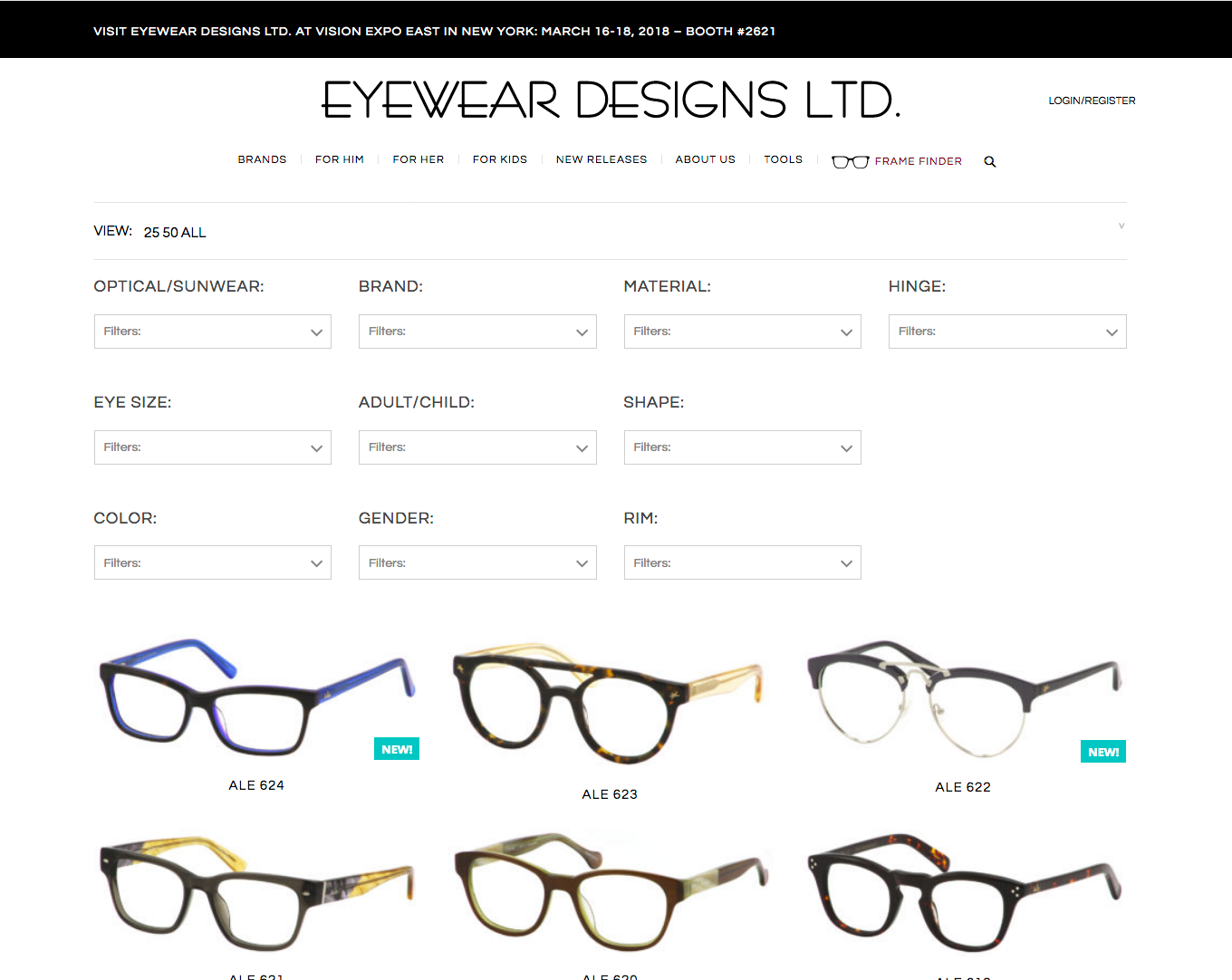The width and height of the screenshot is (1232, 980).
Task: Open the Eye Size filter dropdown
Action: (x=213, y=447)
